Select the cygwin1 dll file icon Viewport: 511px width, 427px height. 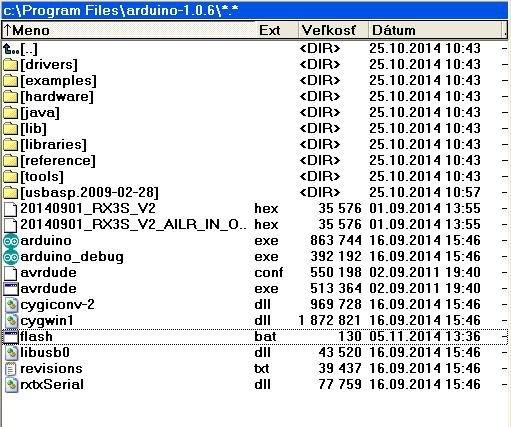tap(11, 321)
